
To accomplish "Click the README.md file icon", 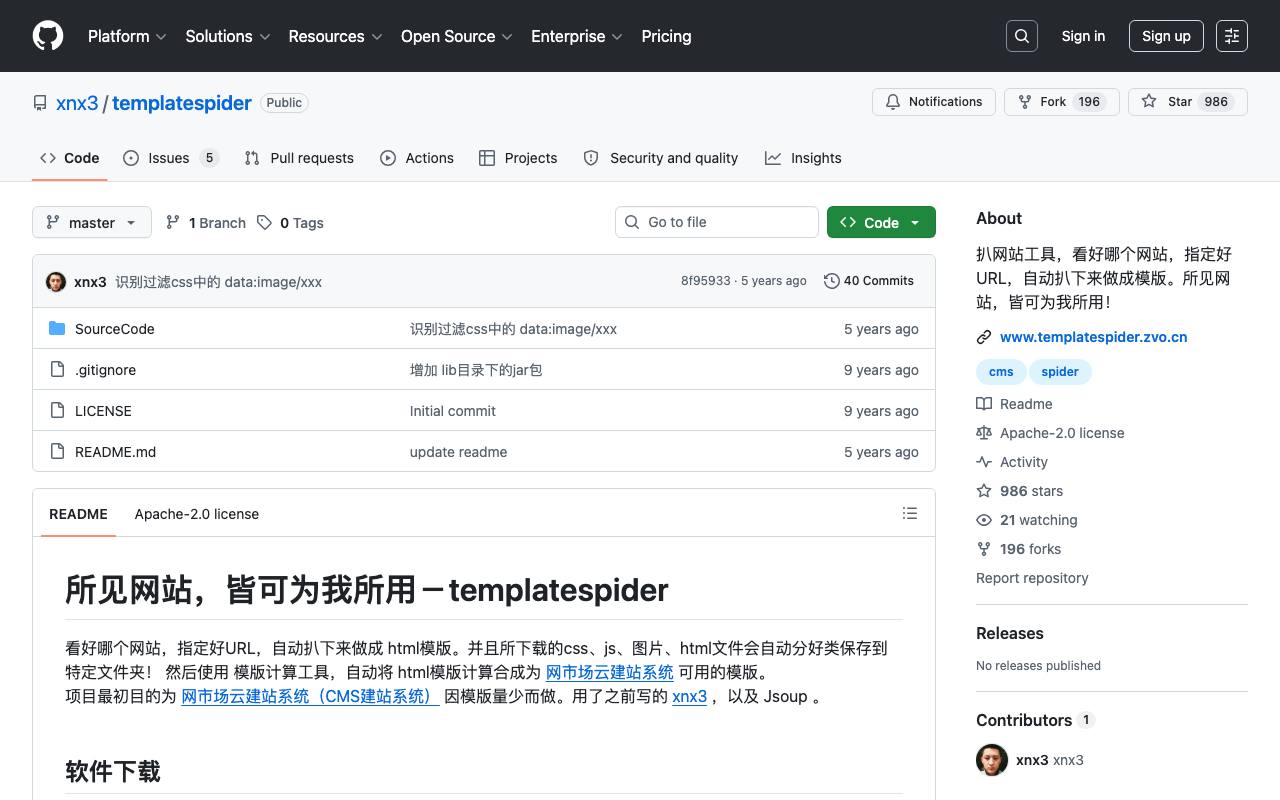I will click(57, 452).
